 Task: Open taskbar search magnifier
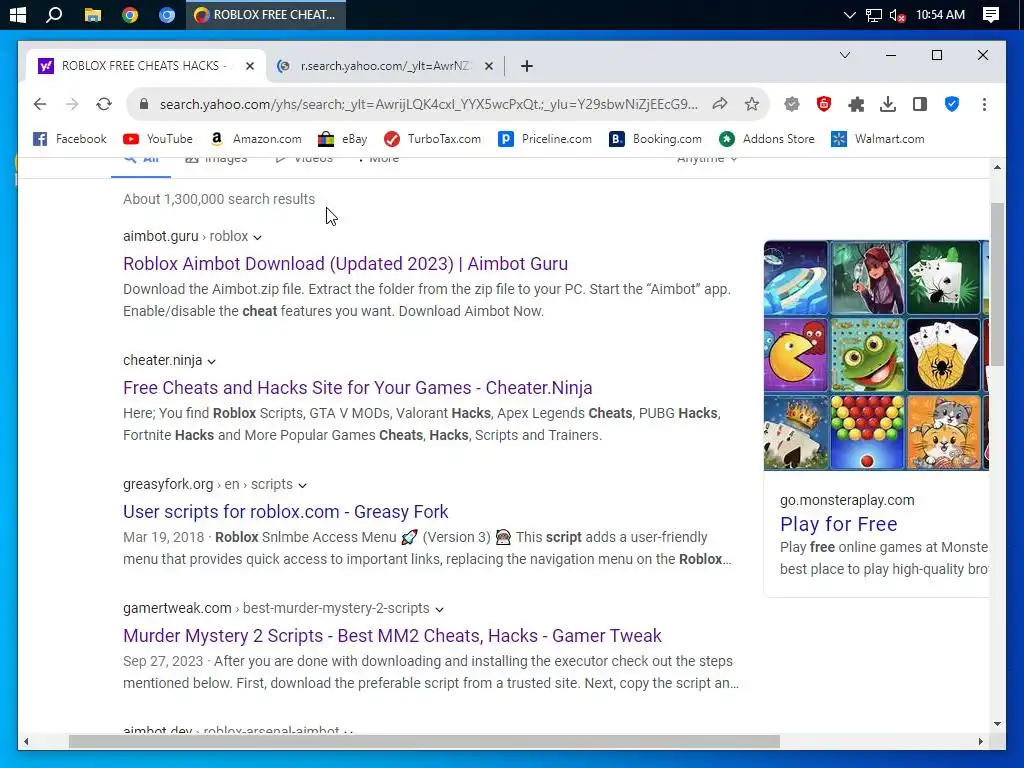click(x=54, y=14)
